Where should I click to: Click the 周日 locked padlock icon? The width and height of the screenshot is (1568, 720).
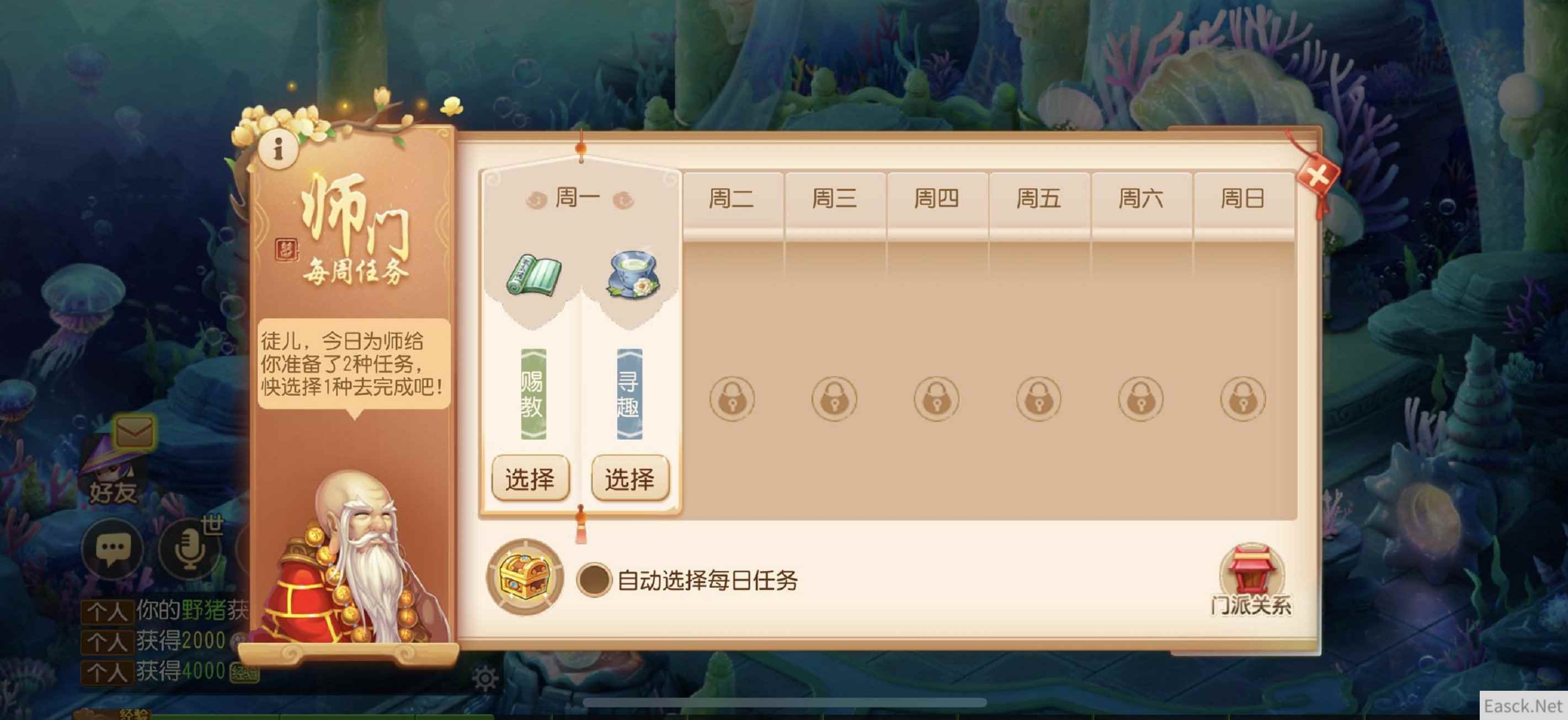click(x=1242, y=399)
